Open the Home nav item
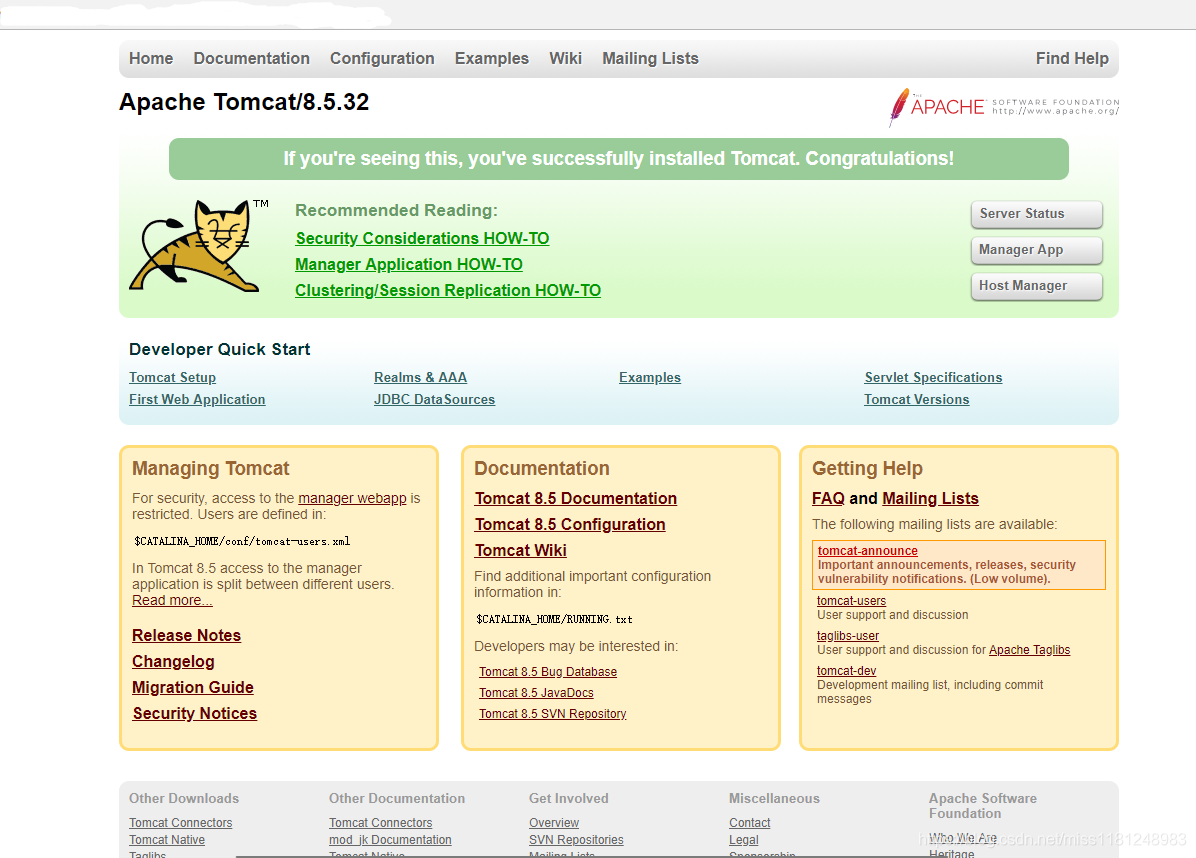Screen dimensions: 1196x858 click(151, 59)
